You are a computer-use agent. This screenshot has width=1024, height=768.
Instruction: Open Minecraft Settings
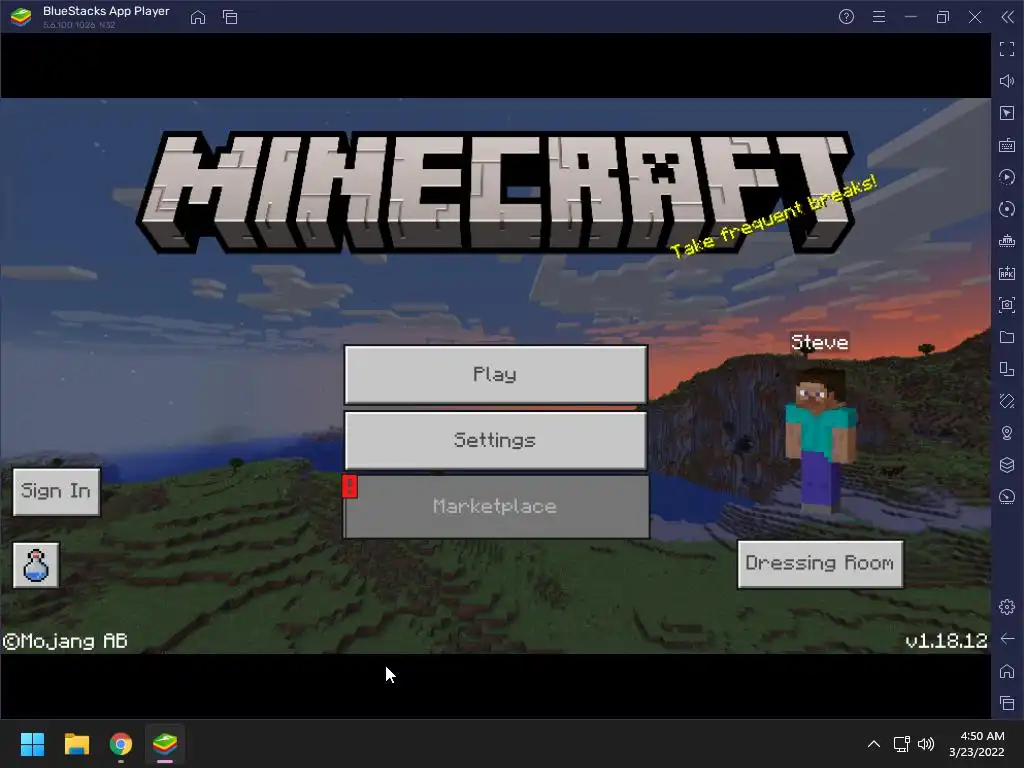(496, 440)
